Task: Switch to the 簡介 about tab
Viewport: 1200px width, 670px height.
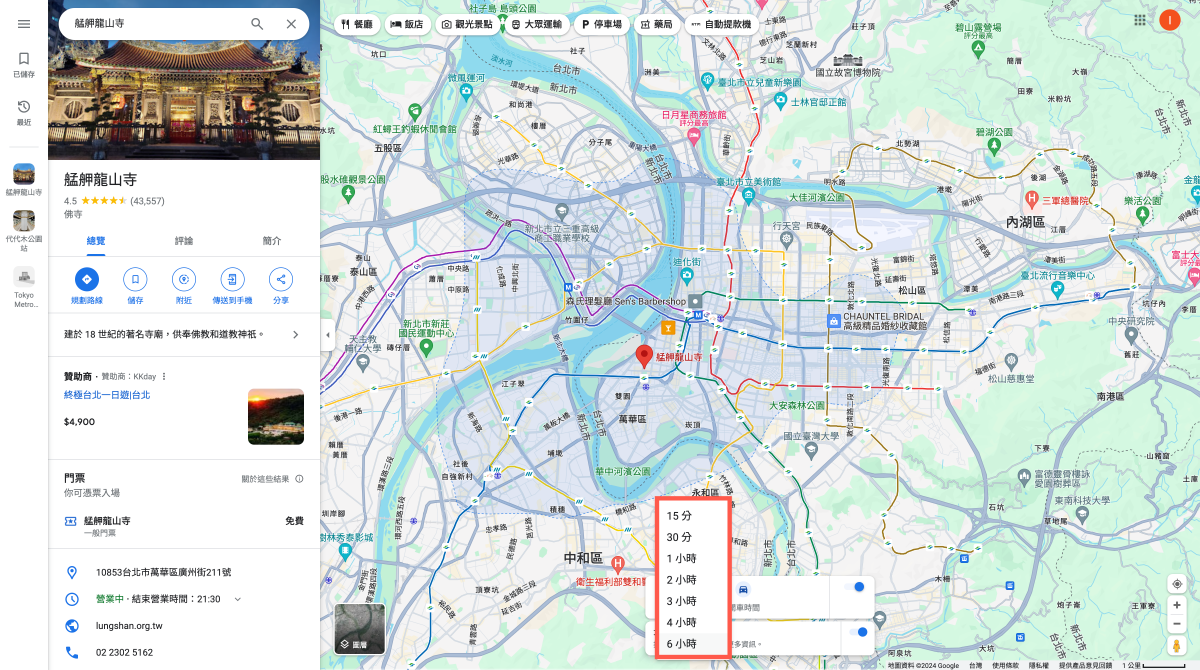Action: pyautogui.click(x=272, y=241)
